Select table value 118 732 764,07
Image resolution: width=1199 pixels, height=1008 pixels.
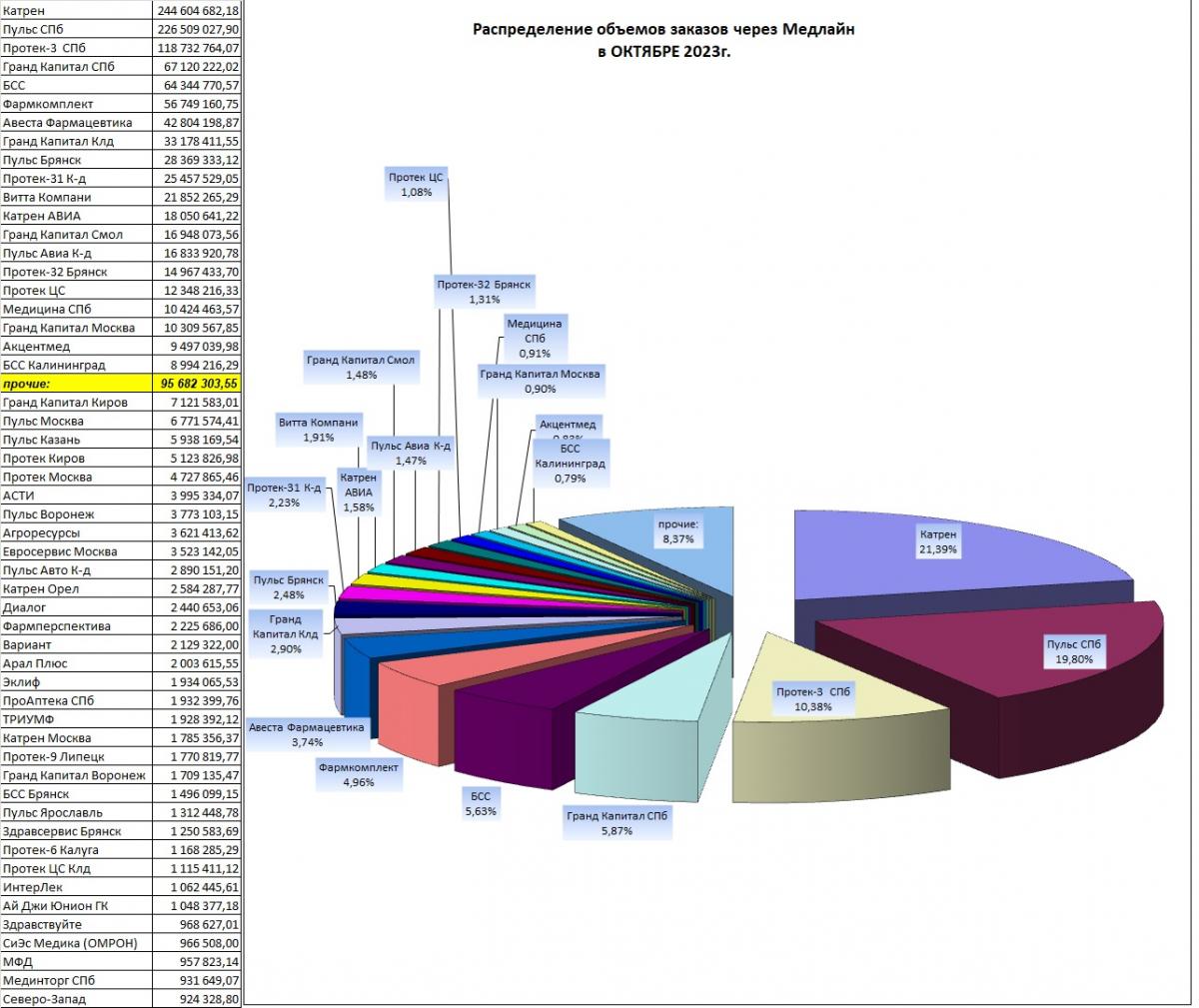click(x=198, y=48)
